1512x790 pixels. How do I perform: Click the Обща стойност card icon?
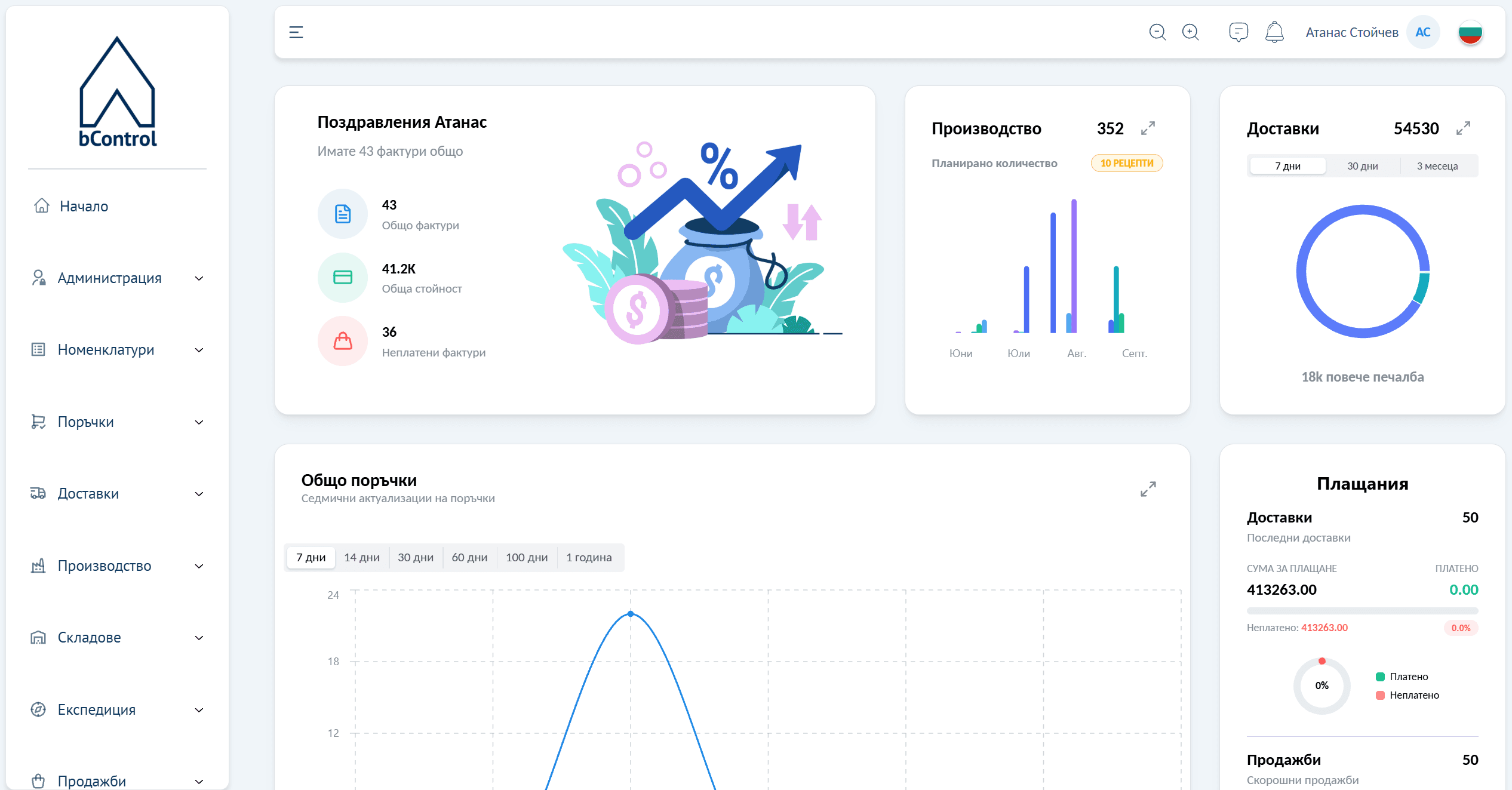point(343,278)
